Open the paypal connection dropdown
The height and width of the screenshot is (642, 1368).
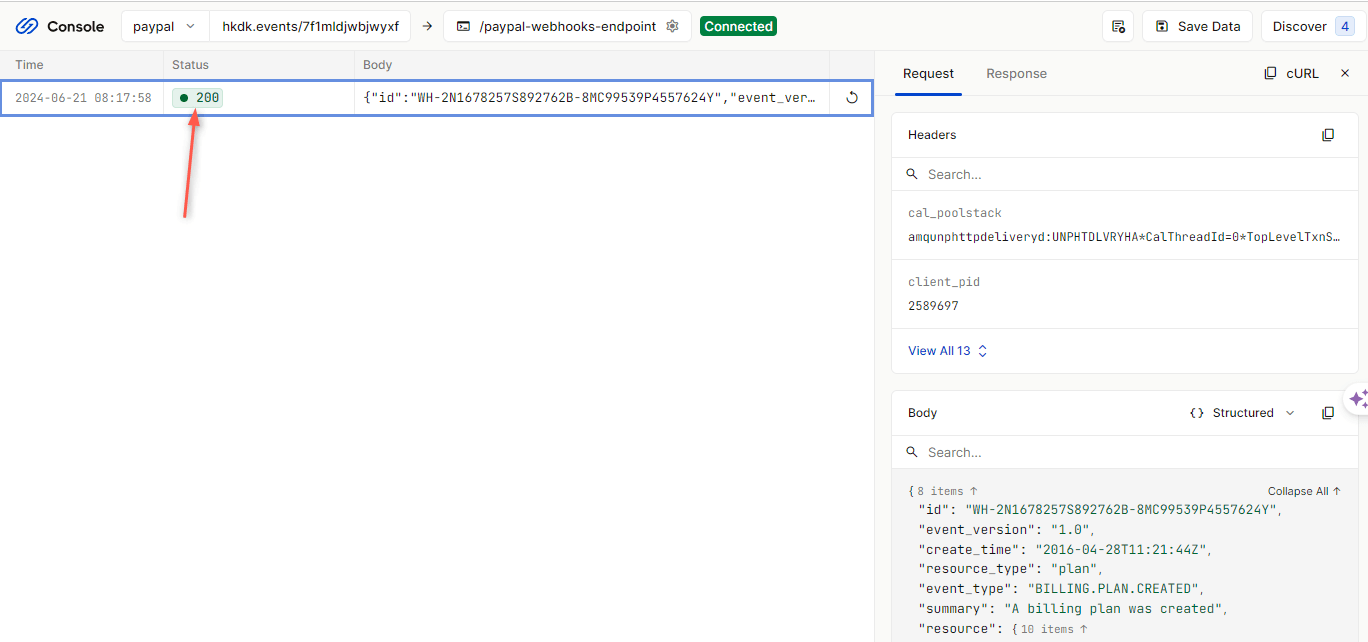tap(164, 26)
